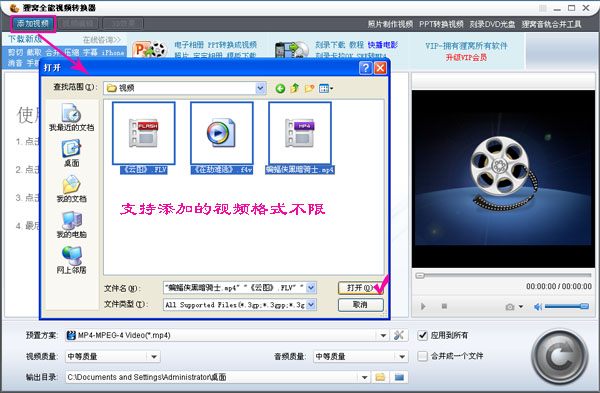Click the large round convert button
Viewport: 600px width, 393px height.
[559, 357]
